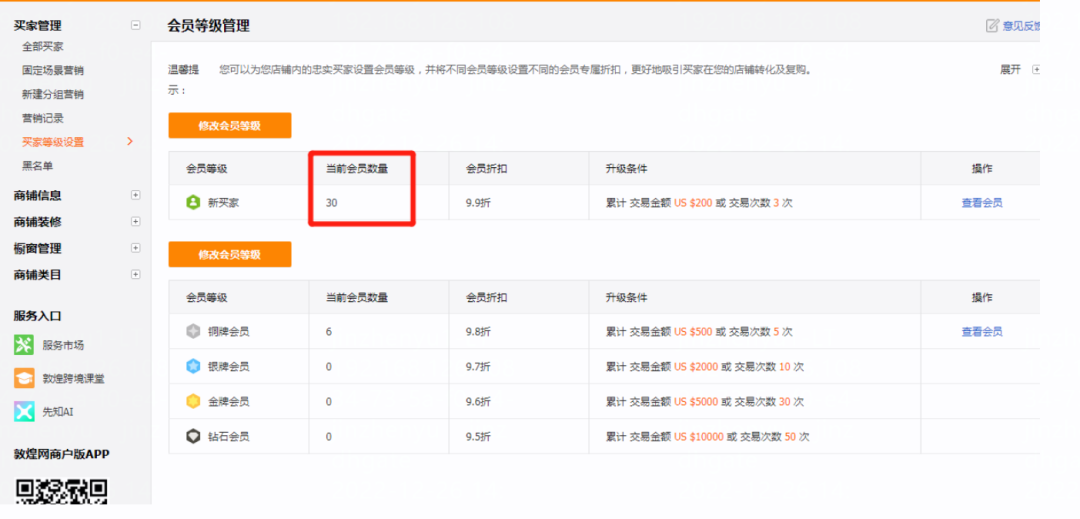The width and height of the screenshot is (1080, 519).
Task: Click the 新买家 member count 30
Action: 331,202
